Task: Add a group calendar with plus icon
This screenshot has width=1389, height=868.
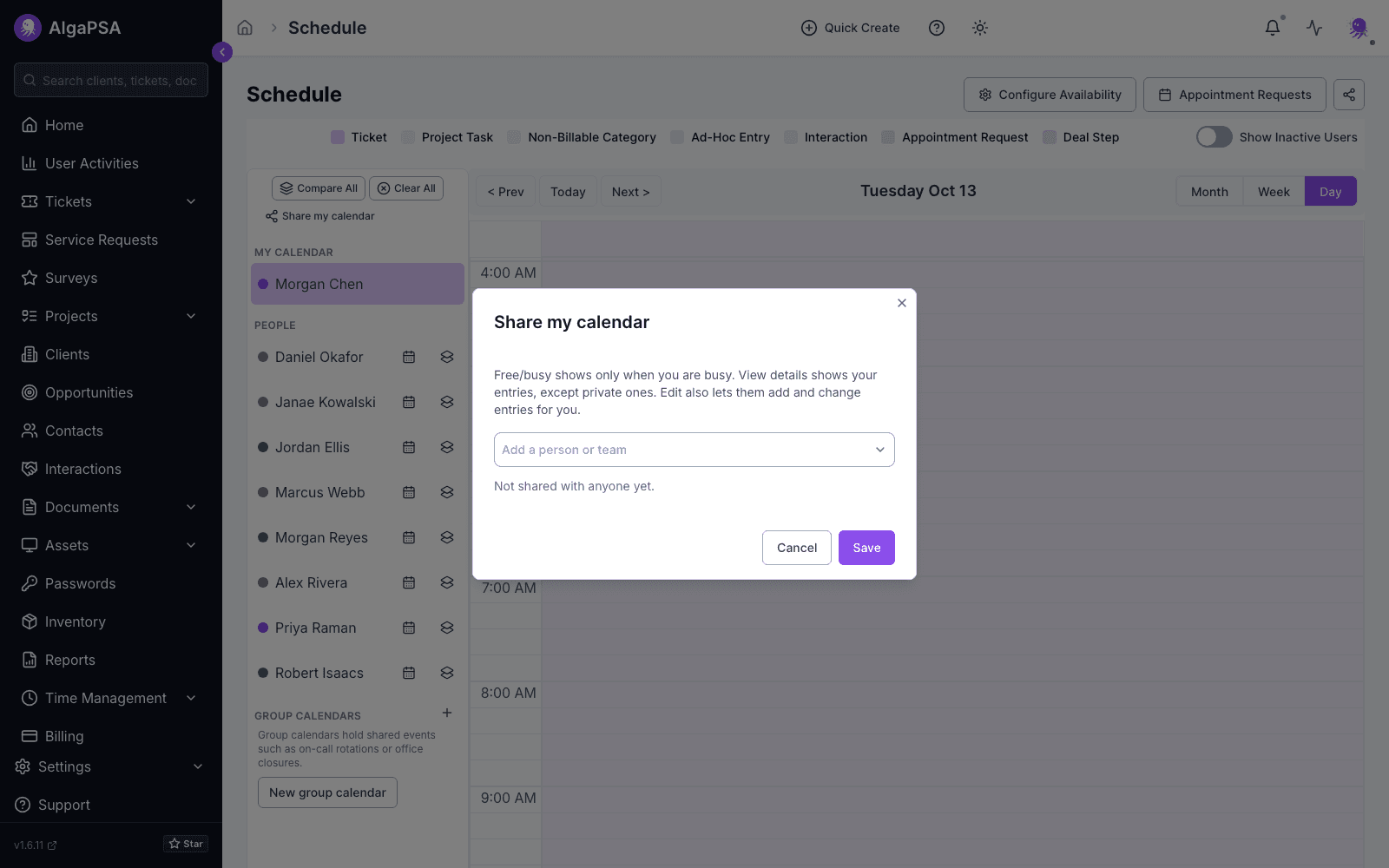Action: (x=447, y=713)
